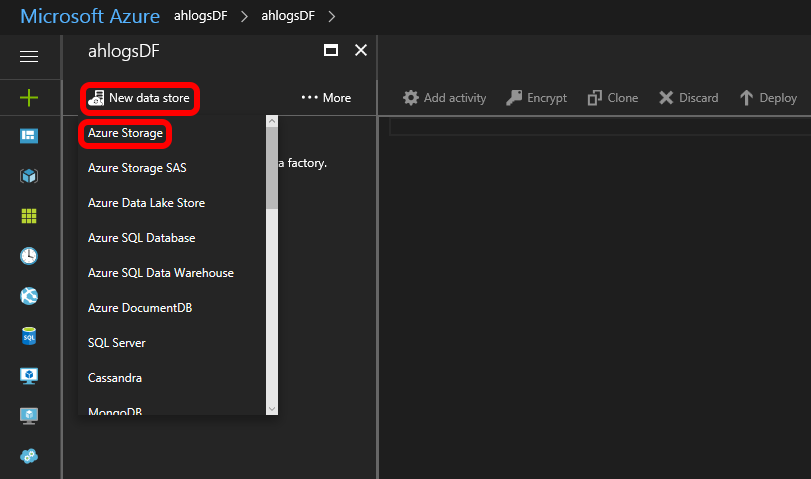Open the More ellipsis menu

click(326, 98)
